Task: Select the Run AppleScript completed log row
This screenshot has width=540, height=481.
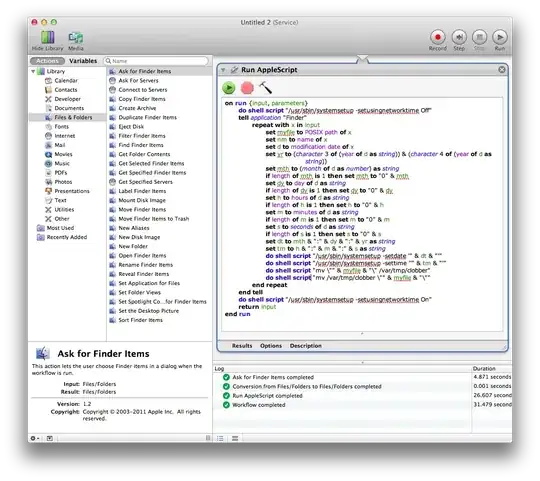Action: (362, 396)
